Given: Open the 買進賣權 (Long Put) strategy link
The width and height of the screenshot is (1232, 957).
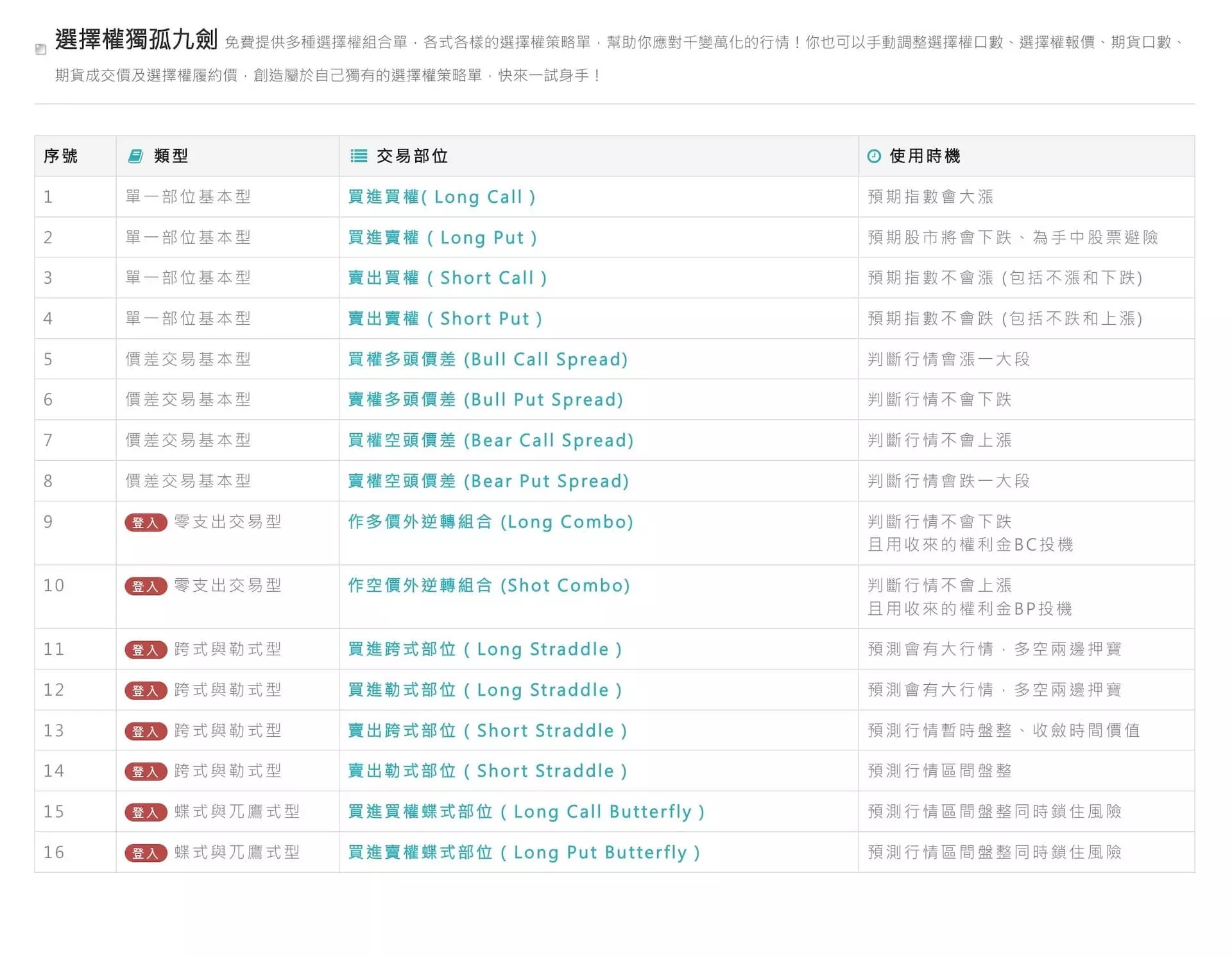Looking at the screenshot, I should coord(443,237).
